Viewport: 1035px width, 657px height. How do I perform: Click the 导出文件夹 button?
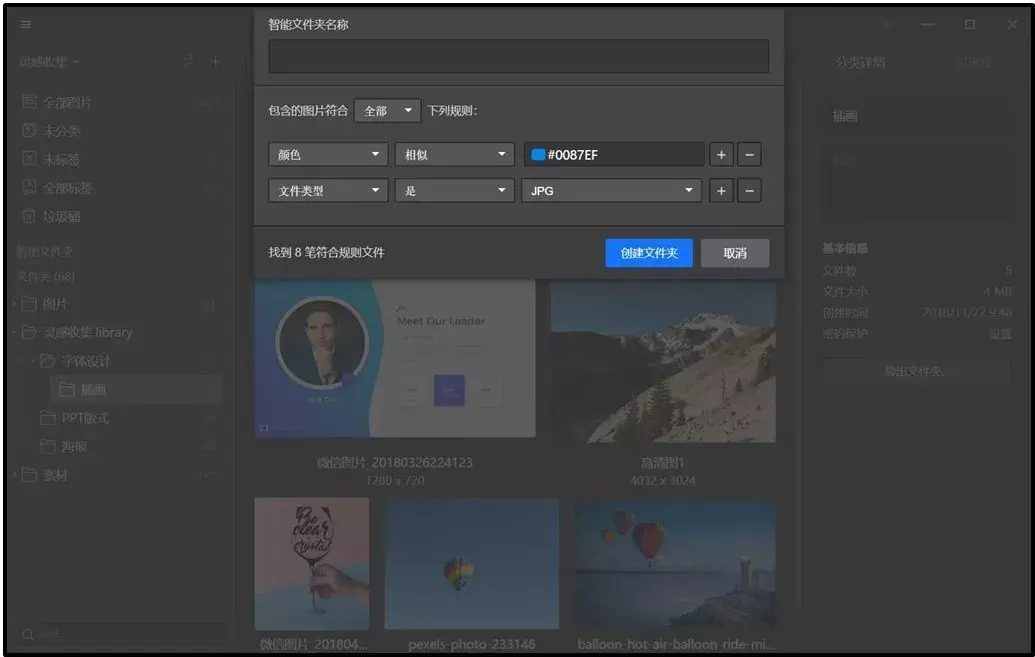pyautogui.click(x=915, y=371)
